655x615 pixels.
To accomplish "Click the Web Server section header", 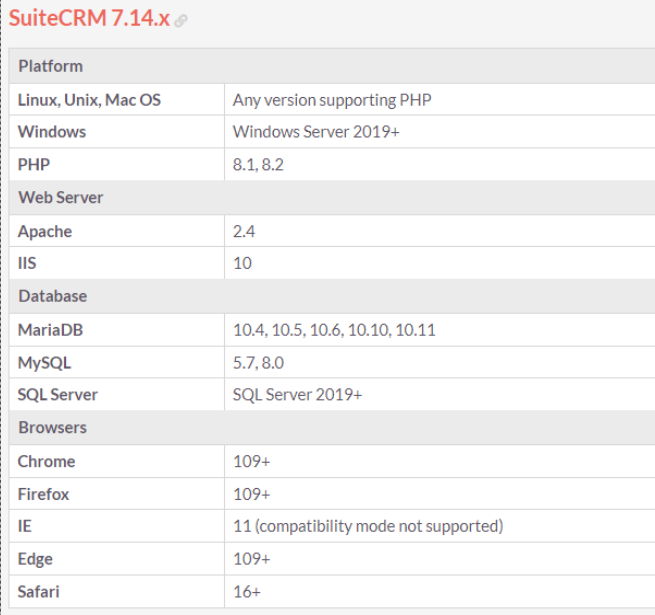I will click(61, 198).
